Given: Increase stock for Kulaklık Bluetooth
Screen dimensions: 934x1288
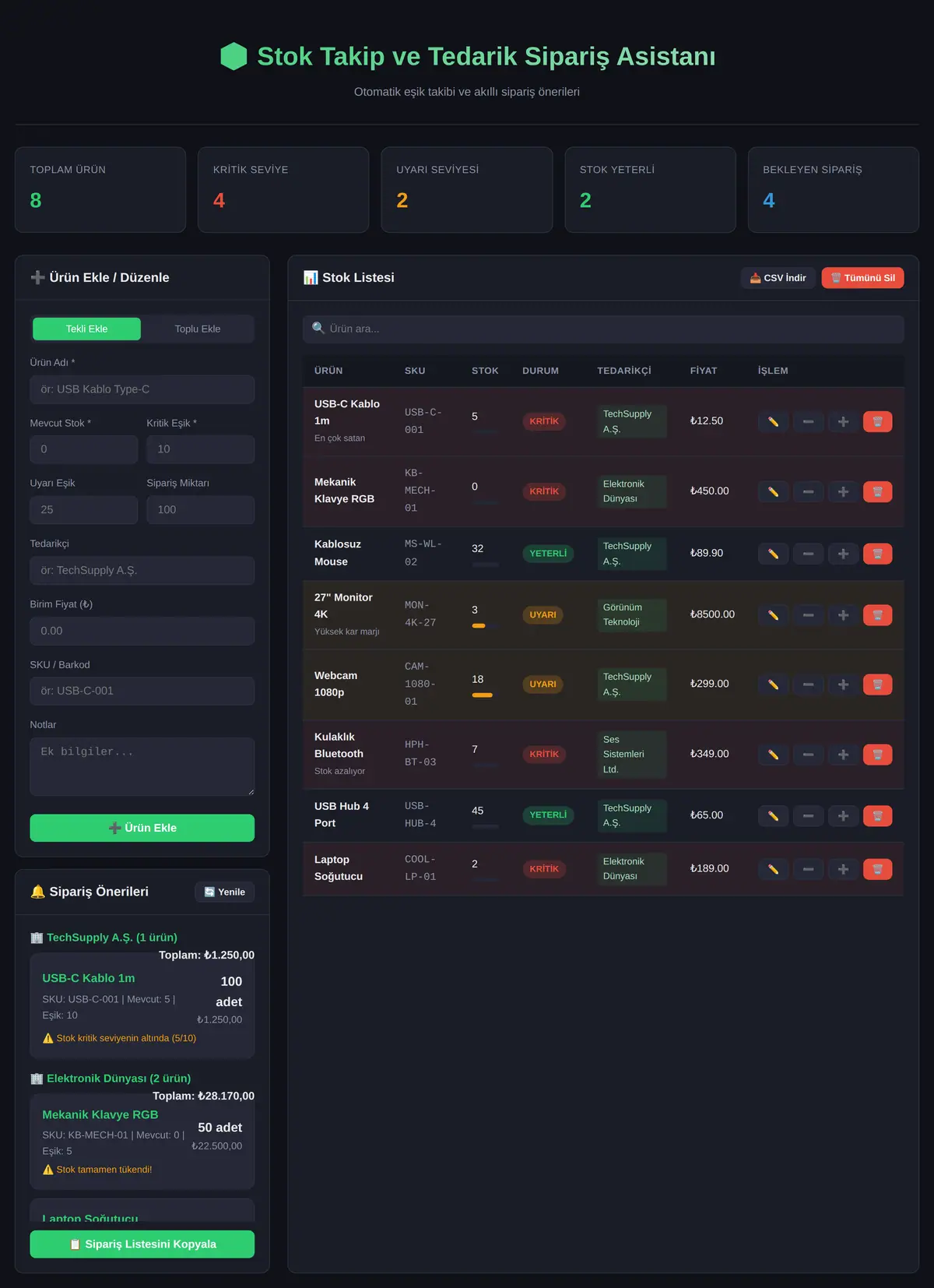Looking at the screenshot, I should (843, 755).
